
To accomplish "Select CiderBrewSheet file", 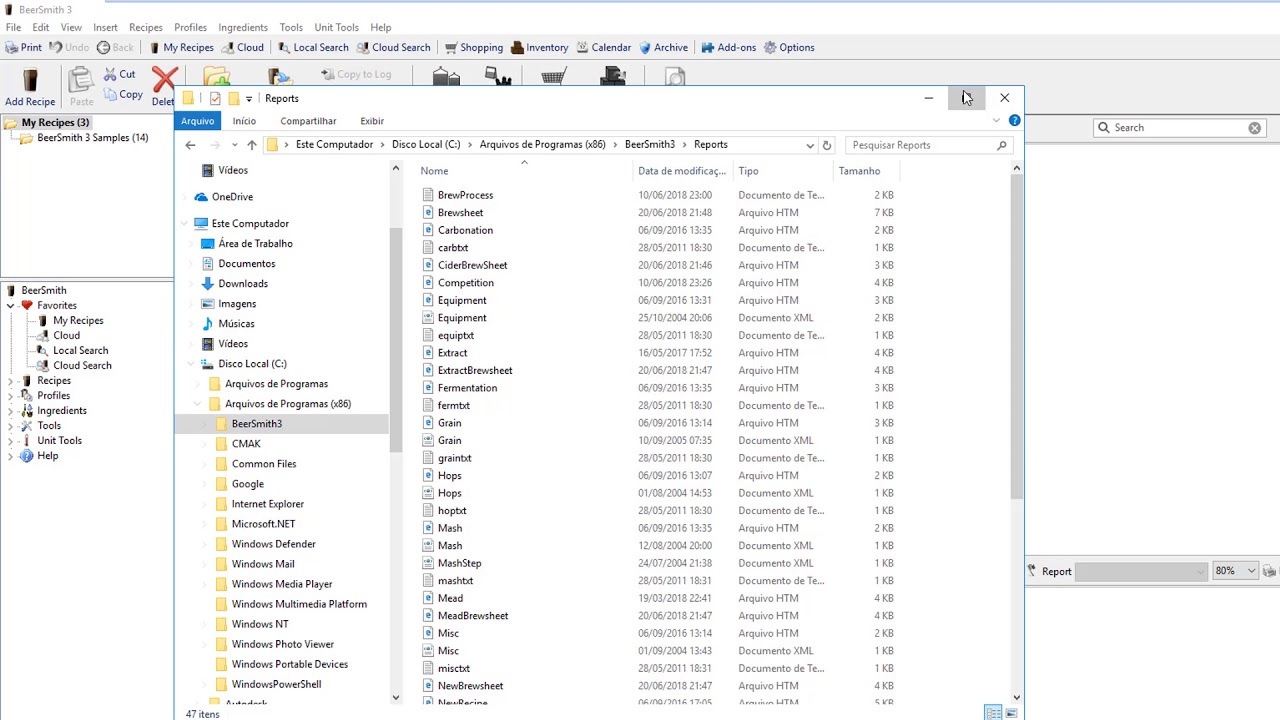I will pyautogui.click(x=472, y=265).
